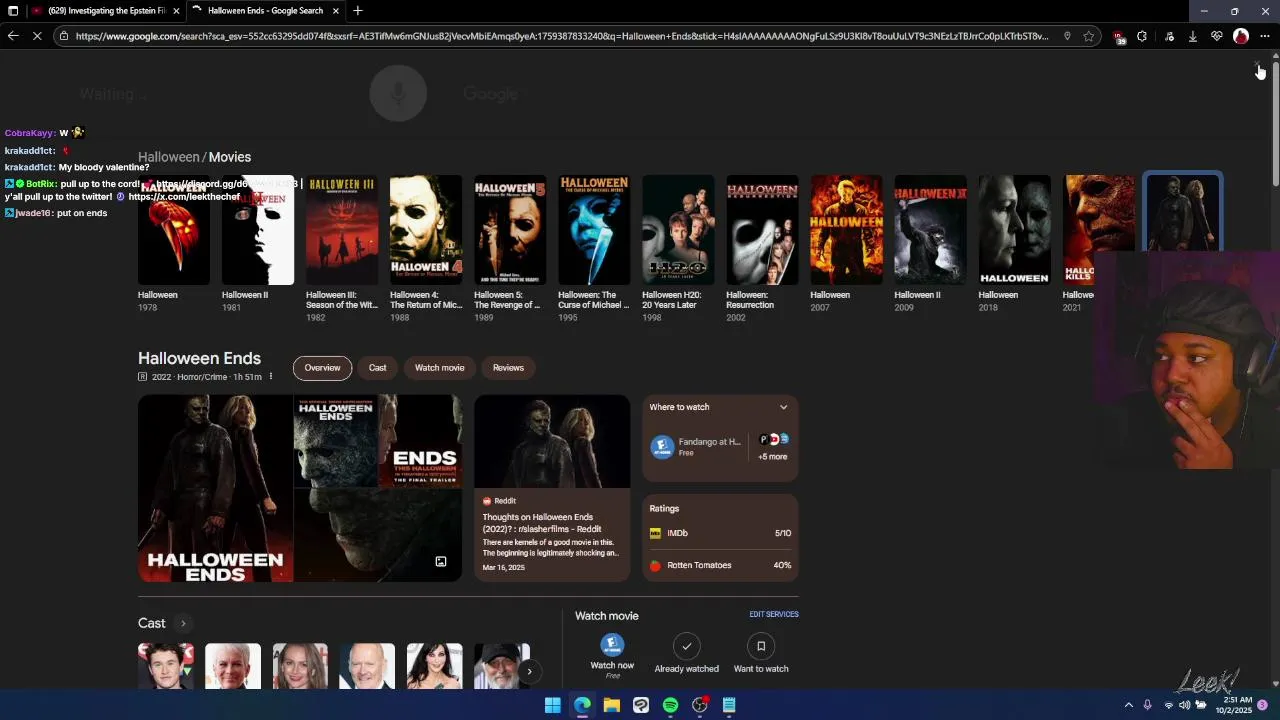Expand the Cast section arrow
Screen dimensions: 1280x720
point(183,624)
